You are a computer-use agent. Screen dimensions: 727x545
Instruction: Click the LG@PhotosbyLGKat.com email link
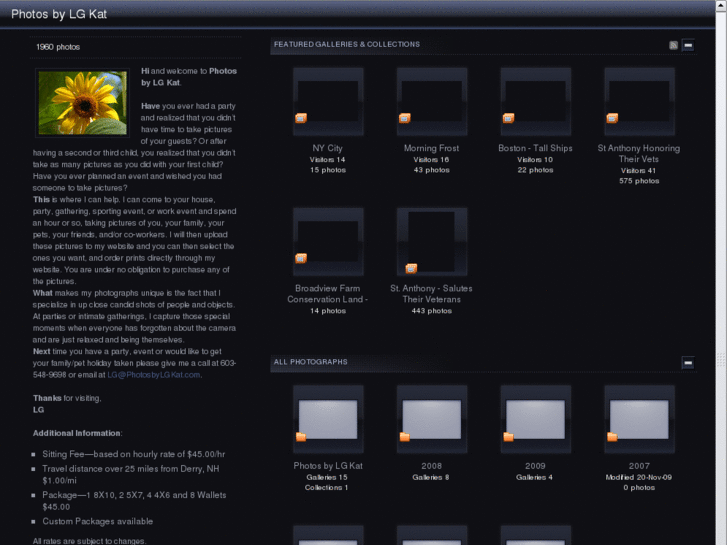(153, 375)
